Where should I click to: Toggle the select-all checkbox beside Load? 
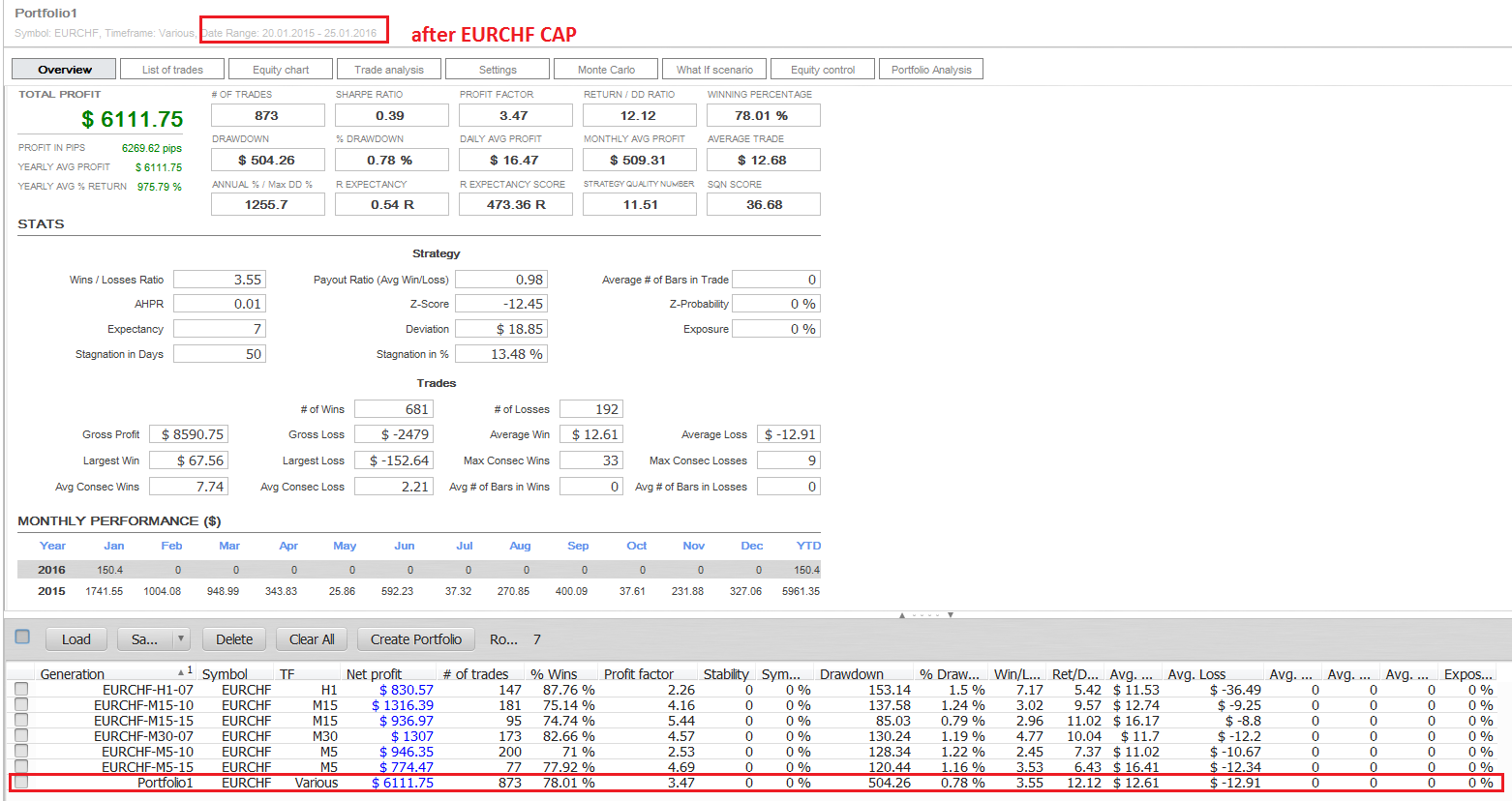pos(22,637)
